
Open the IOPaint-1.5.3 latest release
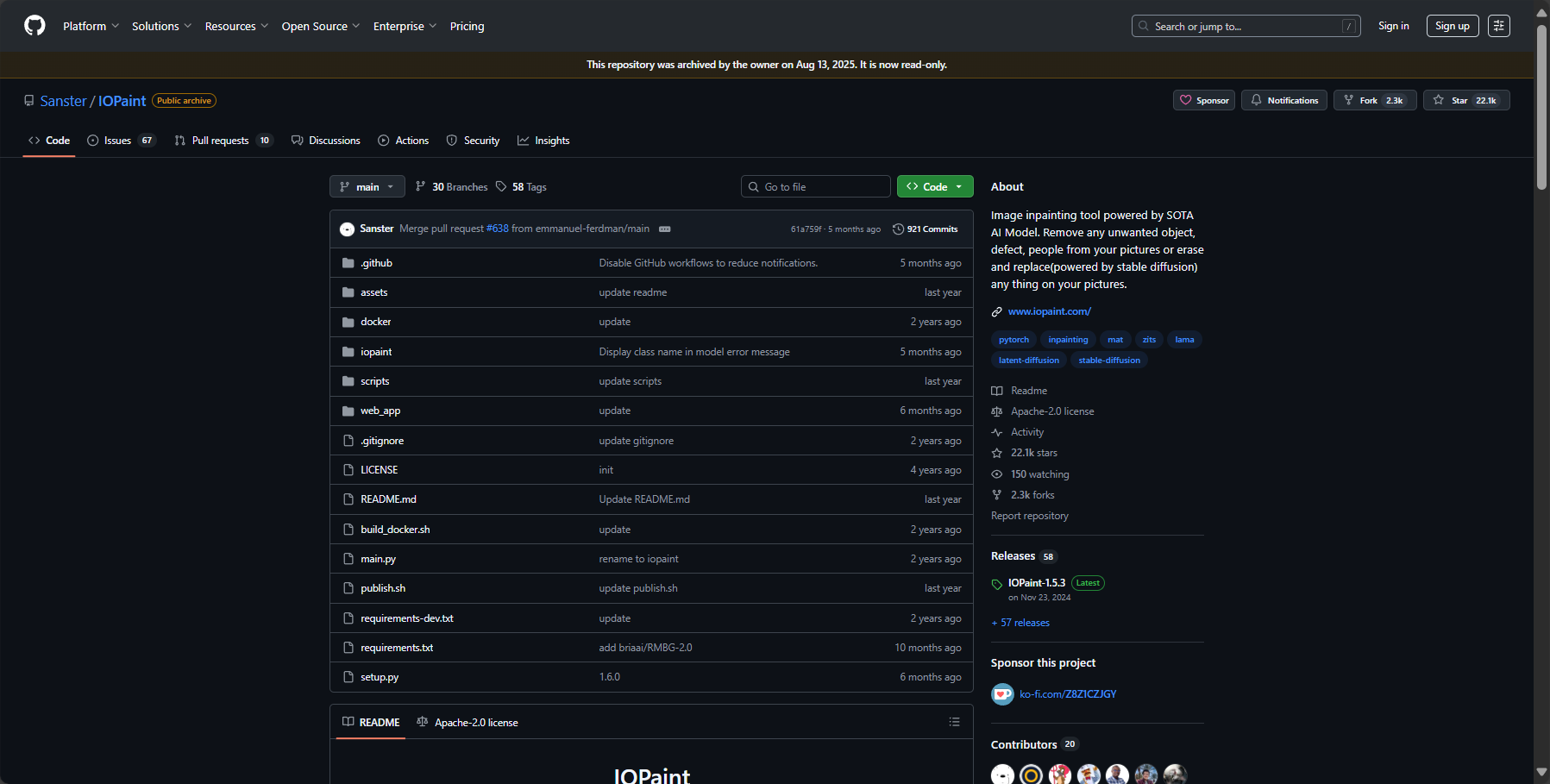pyautogui.click(x=1036, y=583)
